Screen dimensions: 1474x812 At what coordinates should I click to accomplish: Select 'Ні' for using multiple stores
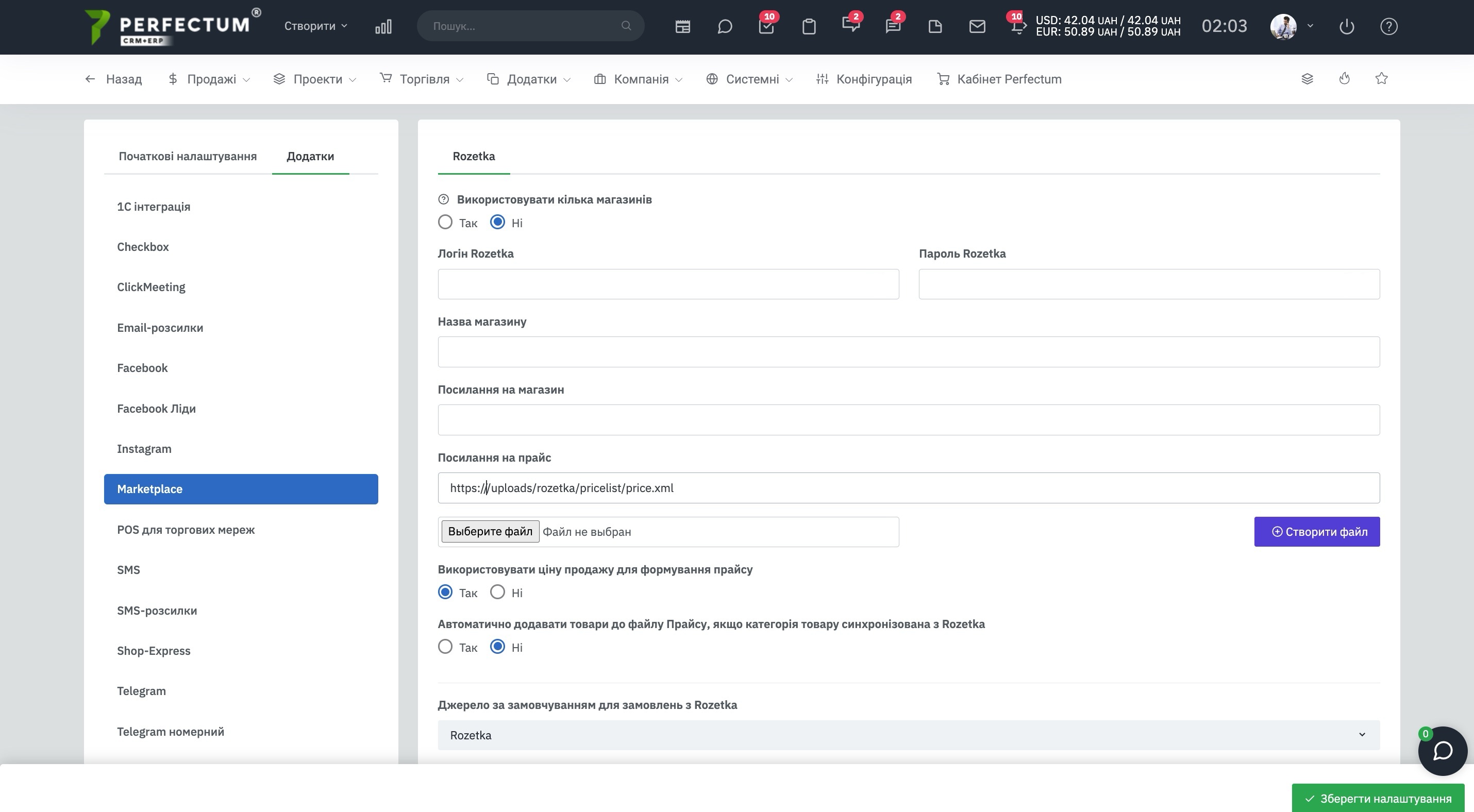(498, 223)
